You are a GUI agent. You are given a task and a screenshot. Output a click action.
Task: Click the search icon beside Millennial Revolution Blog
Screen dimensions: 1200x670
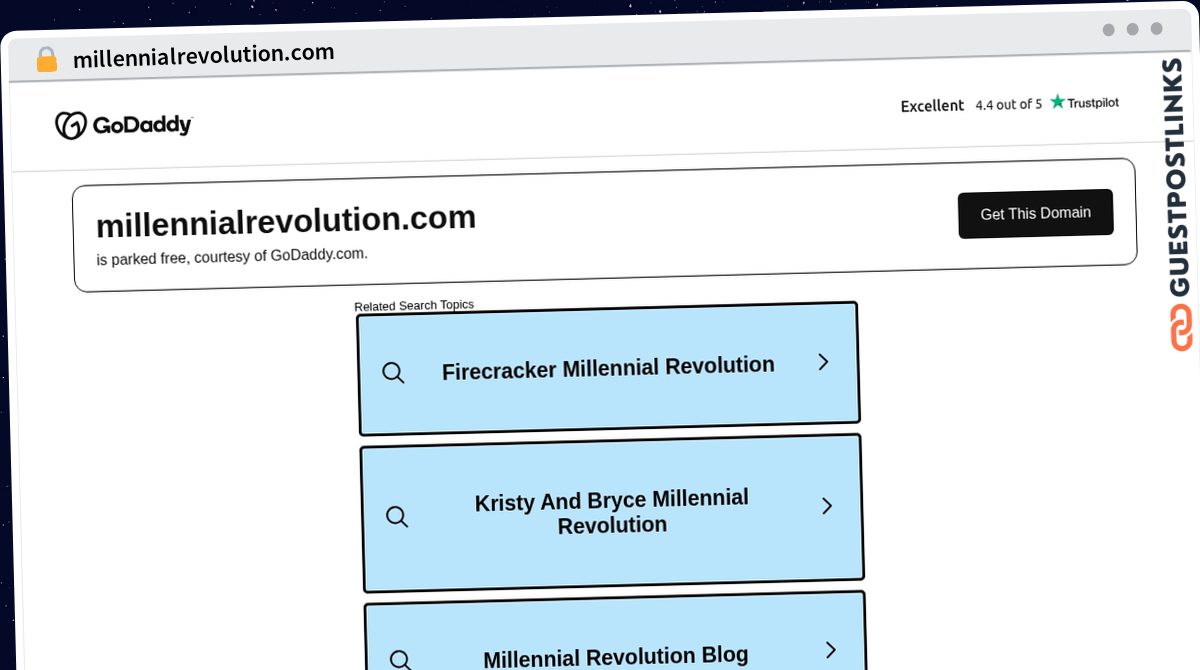(x=400, y=659)
